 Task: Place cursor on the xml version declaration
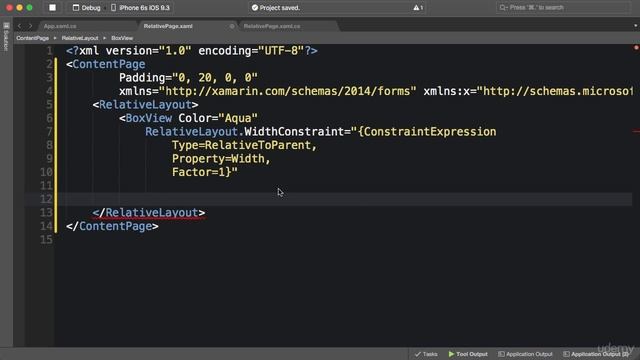click(192, 51)
